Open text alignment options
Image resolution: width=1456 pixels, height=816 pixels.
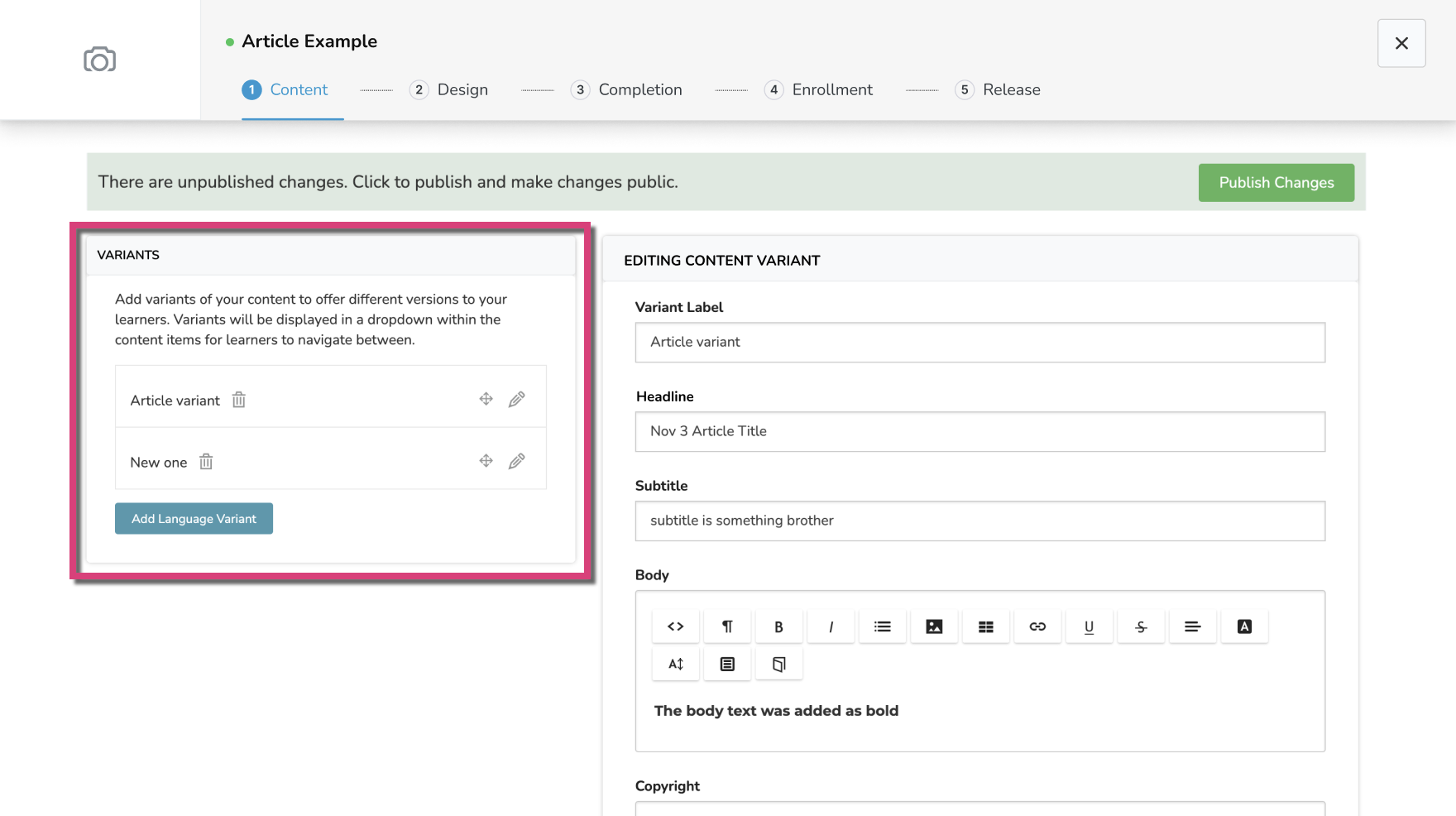1192,626
